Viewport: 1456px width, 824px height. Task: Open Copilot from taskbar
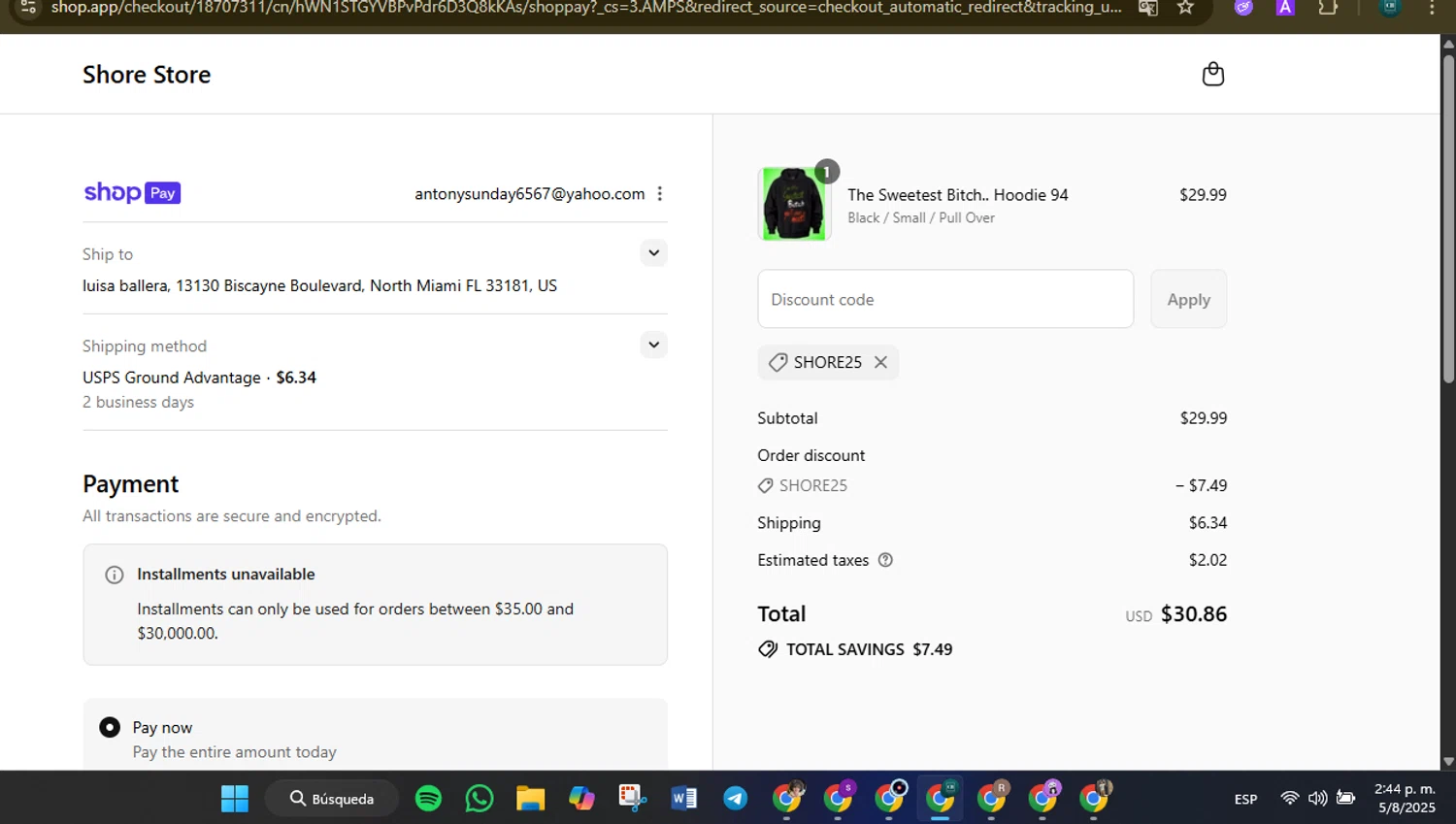tap(581, 799)
